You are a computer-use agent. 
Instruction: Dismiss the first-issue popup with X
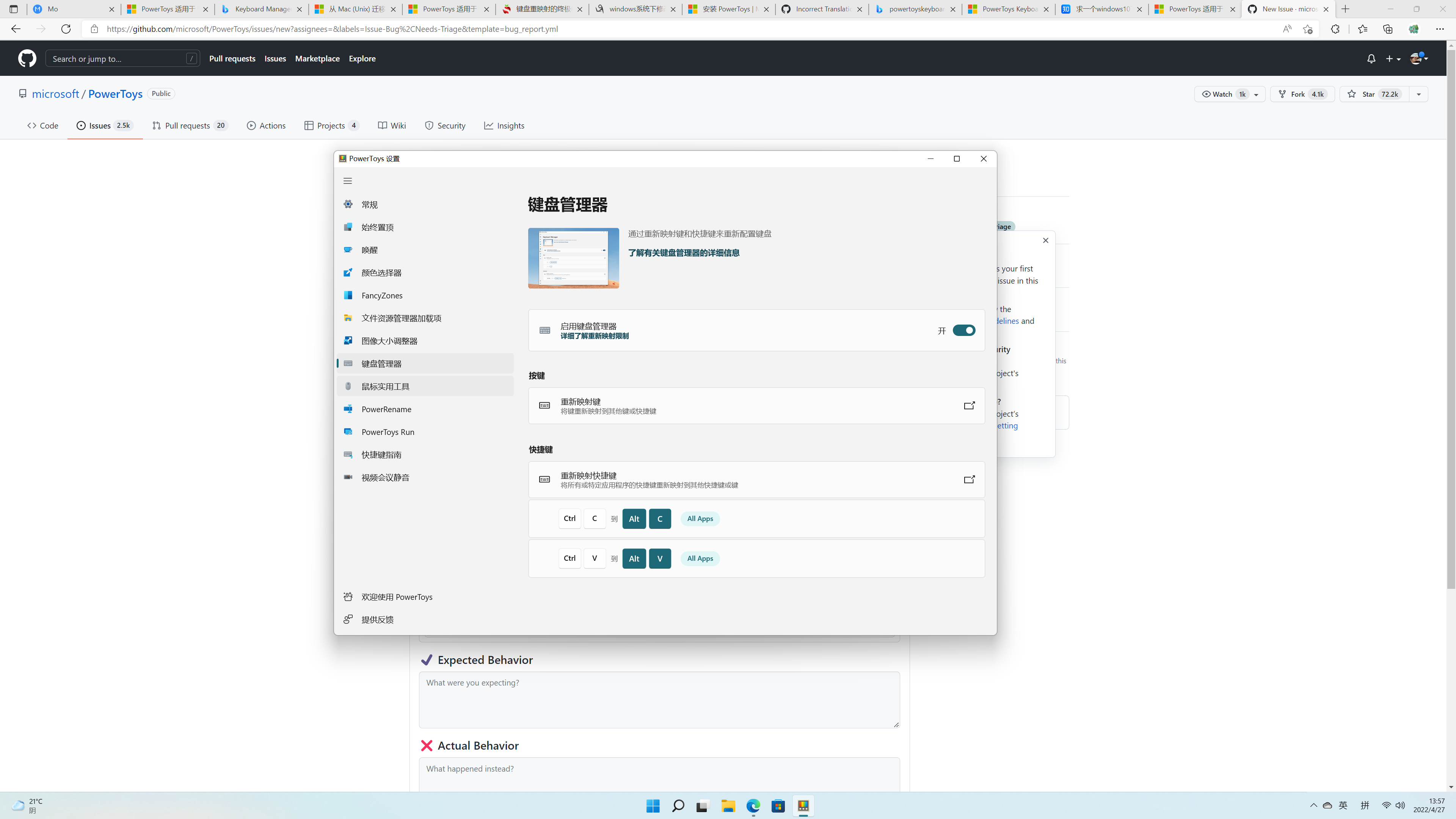point(1046,240)
